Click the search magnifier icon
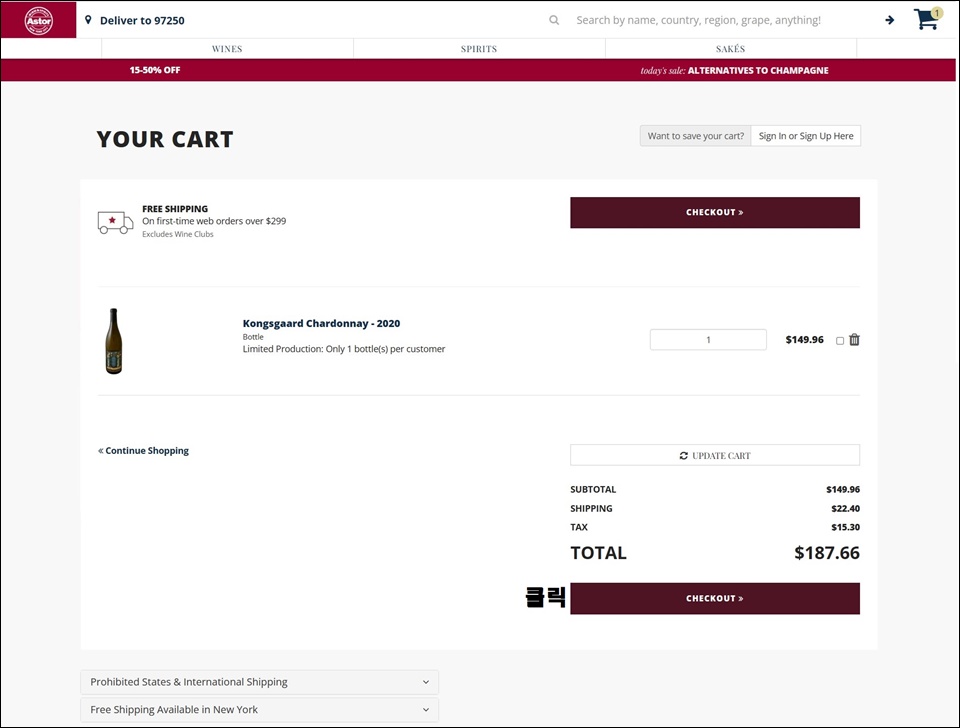 [x=554, y=20]
